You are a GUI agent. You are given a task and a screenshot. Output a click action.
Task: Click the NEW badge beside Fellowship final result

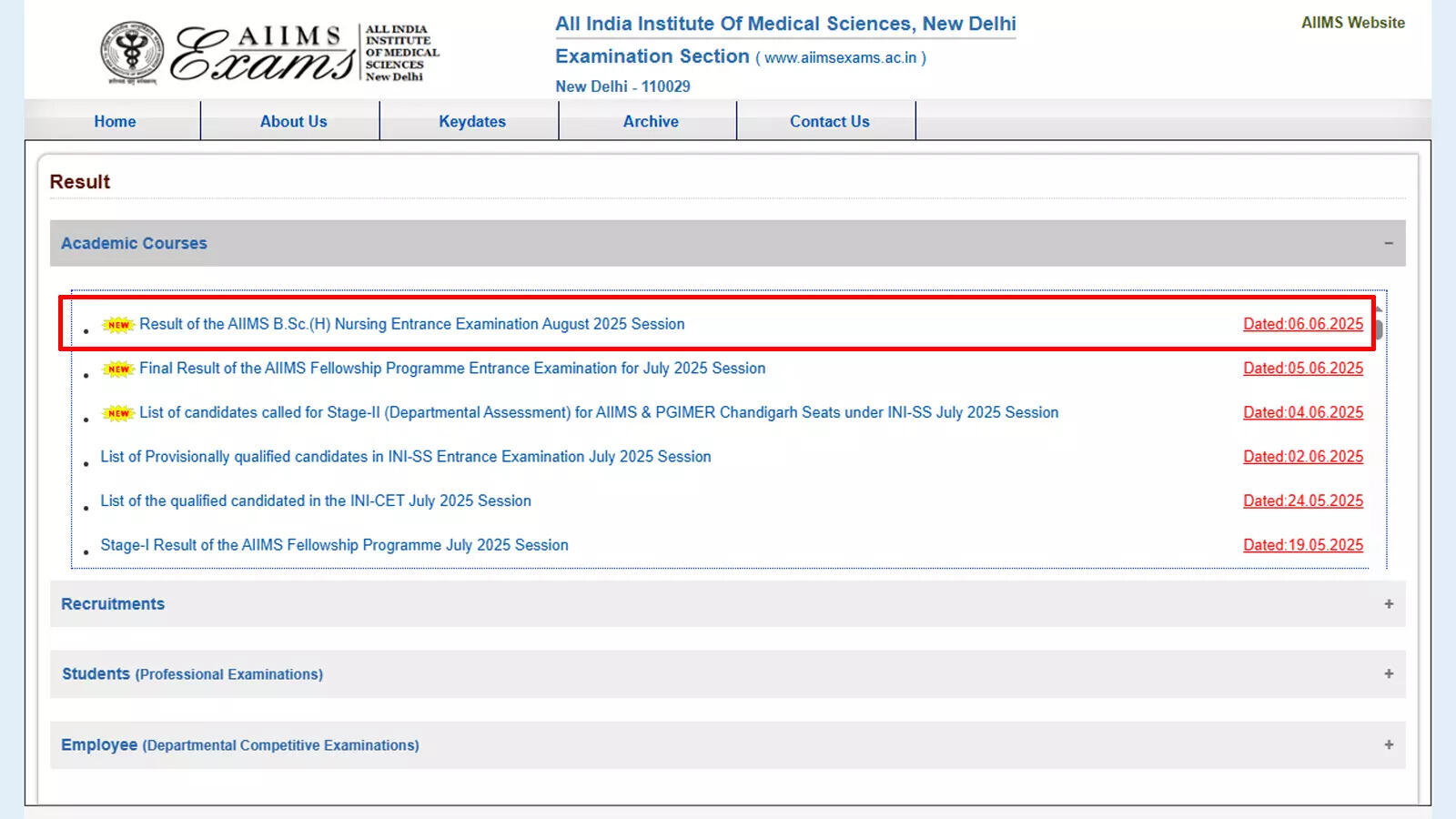tap(117, 369)
